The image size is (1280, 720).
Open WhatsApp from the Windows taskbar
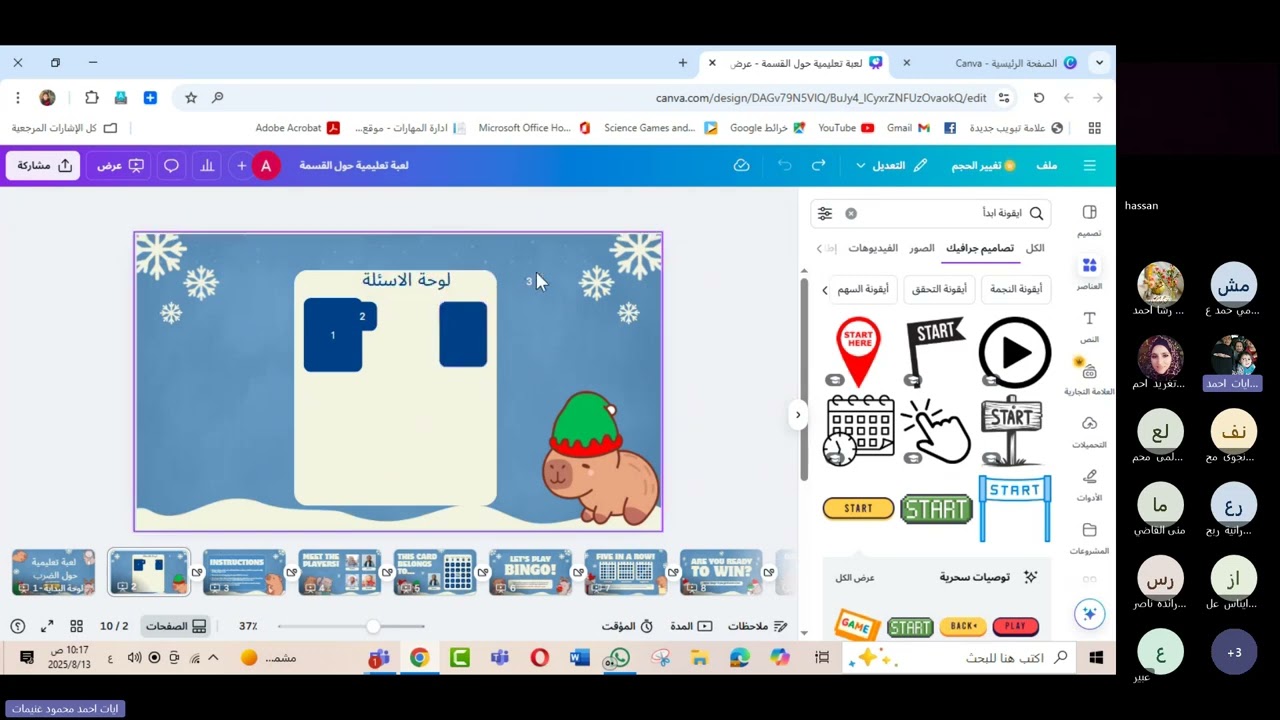[x=619, y=657]
